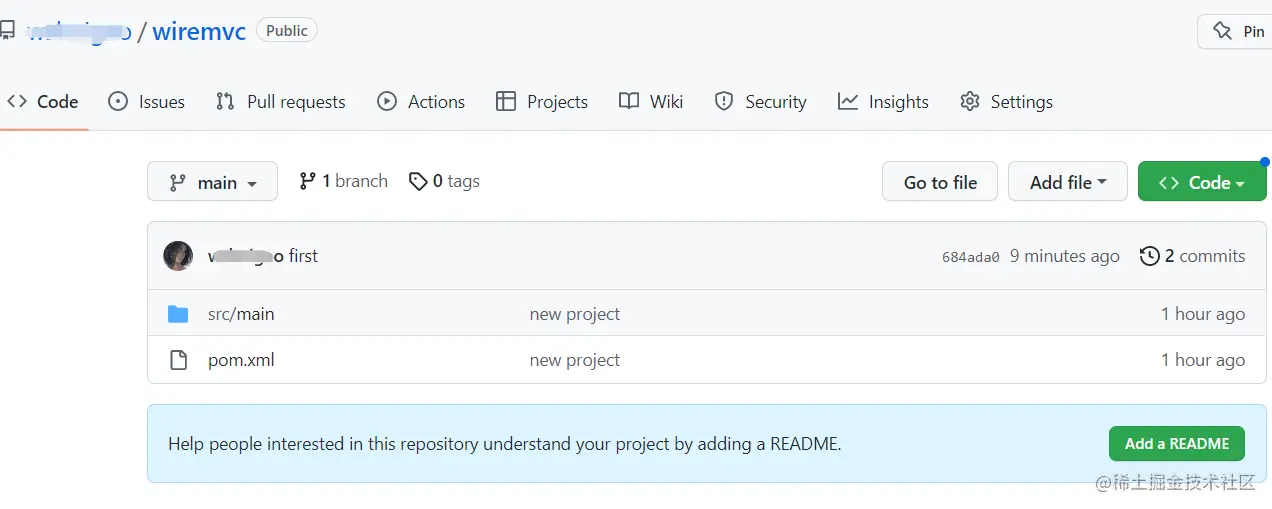1272x509 pixels.
Task: Click the branch count icon
Action: 308,181
